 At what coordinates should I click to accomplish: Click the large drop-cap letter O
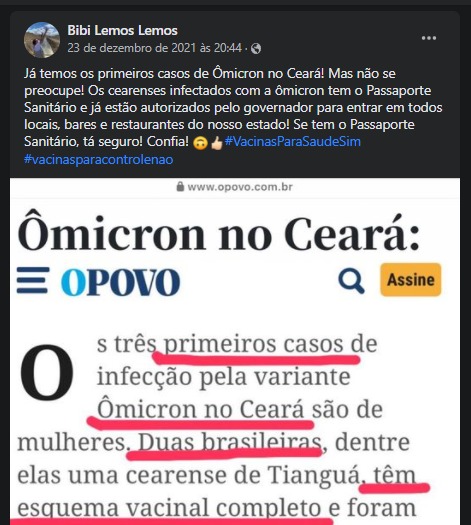47,372
